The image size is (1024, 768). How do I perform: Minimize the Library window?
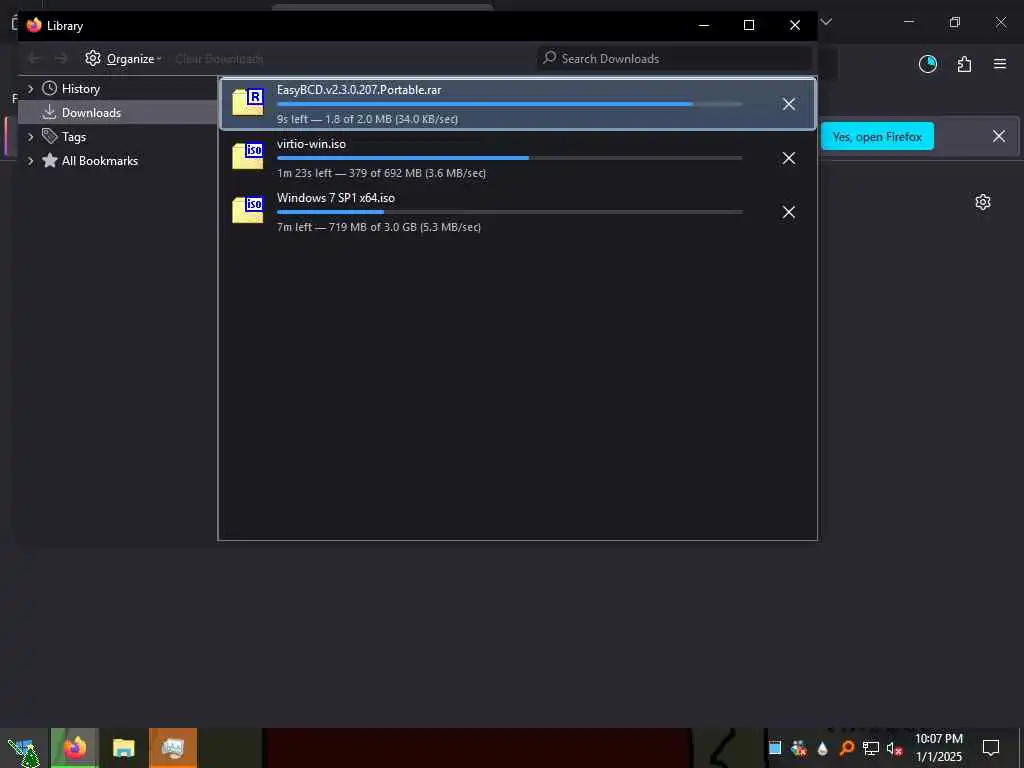[703, 25]
